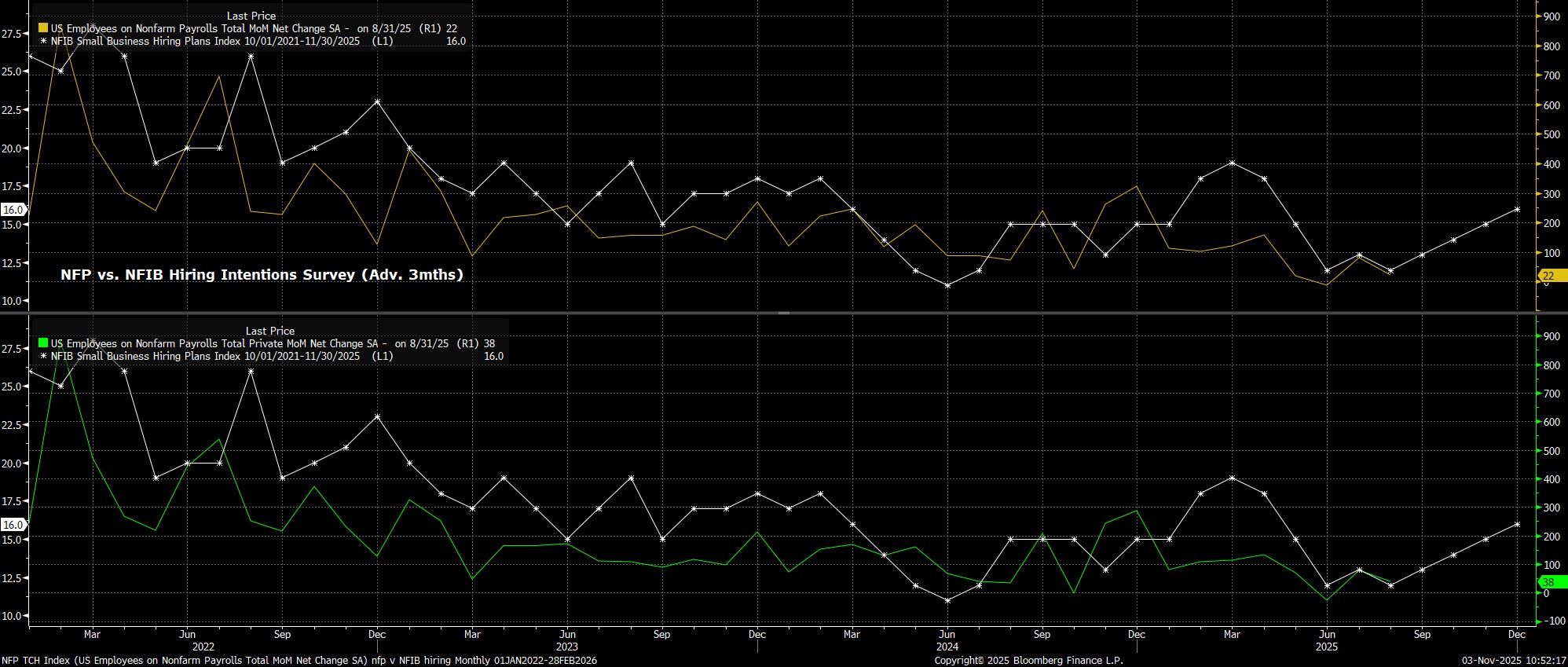This screenshot has width=1568, height=667.
Task: Click the Bloomberg Finance L.P. copyright text
Action: pyautogui.click(x=1028, y=661)
